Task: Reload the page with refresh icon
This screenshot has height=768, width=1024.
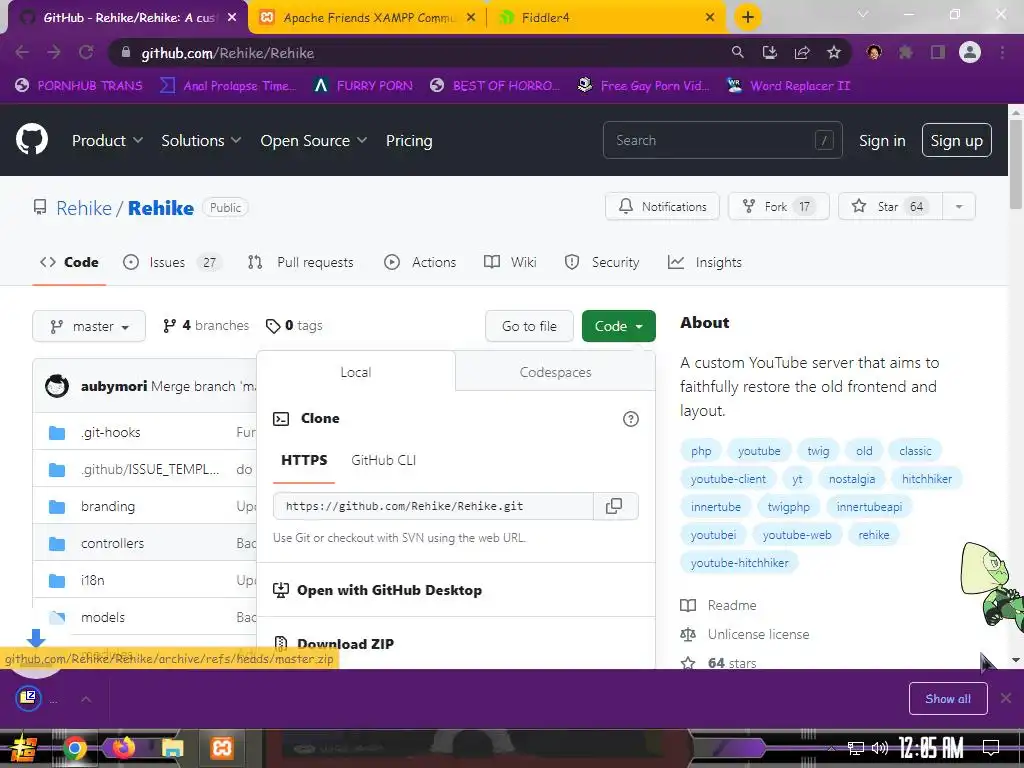Action: (86, 52)
